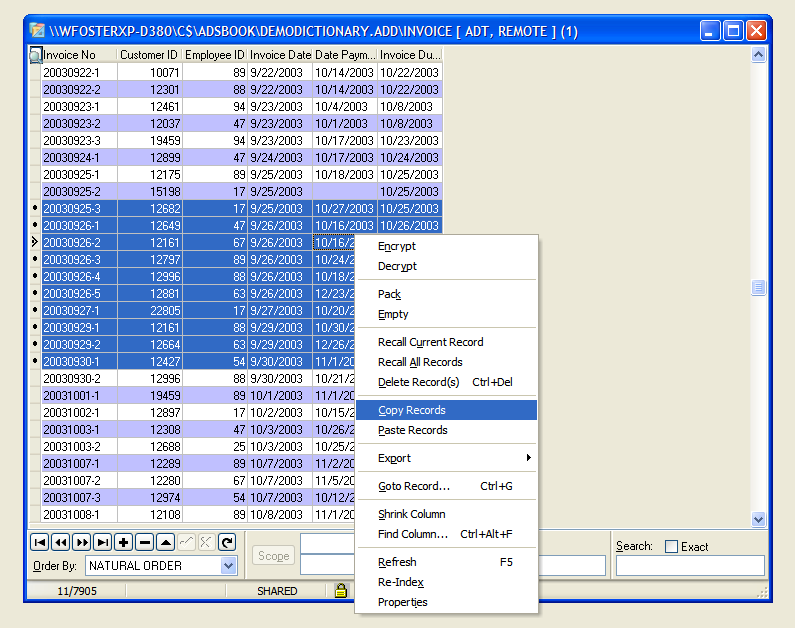Minimize the Invoice table window
795x628 pixels.
point(710,31)
